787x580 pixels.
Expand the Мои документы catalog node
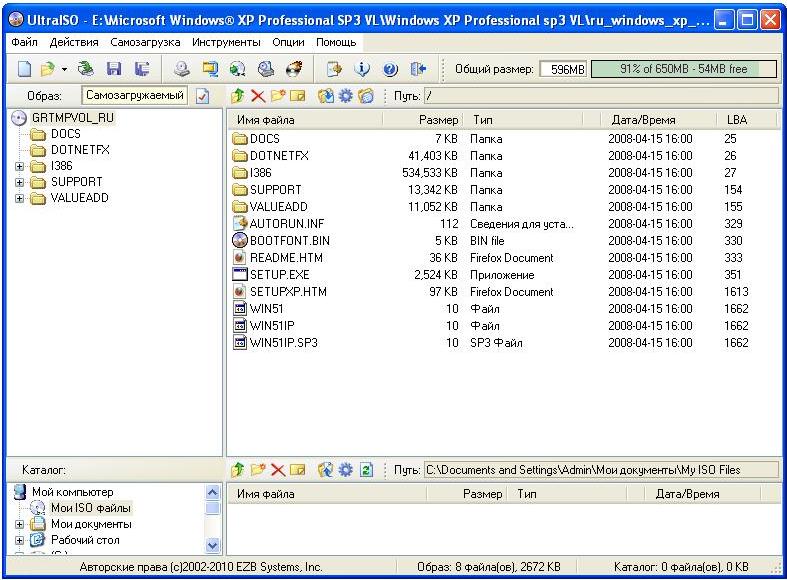pos(19,524)
